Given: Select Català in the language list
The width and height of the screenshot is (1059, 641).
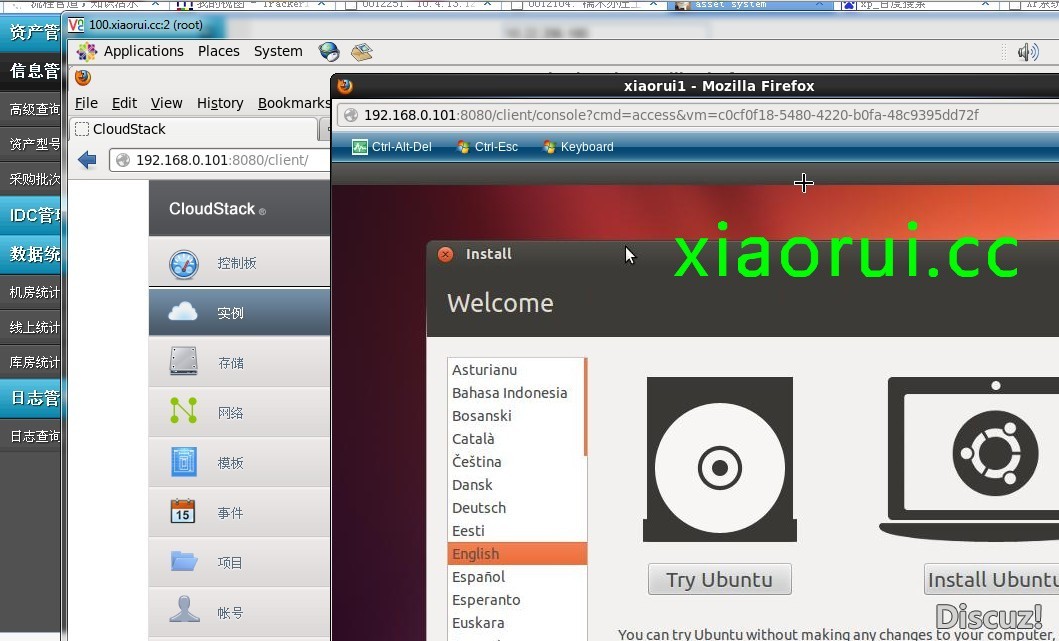Looking at the screenshot, I should click(515, 439).
